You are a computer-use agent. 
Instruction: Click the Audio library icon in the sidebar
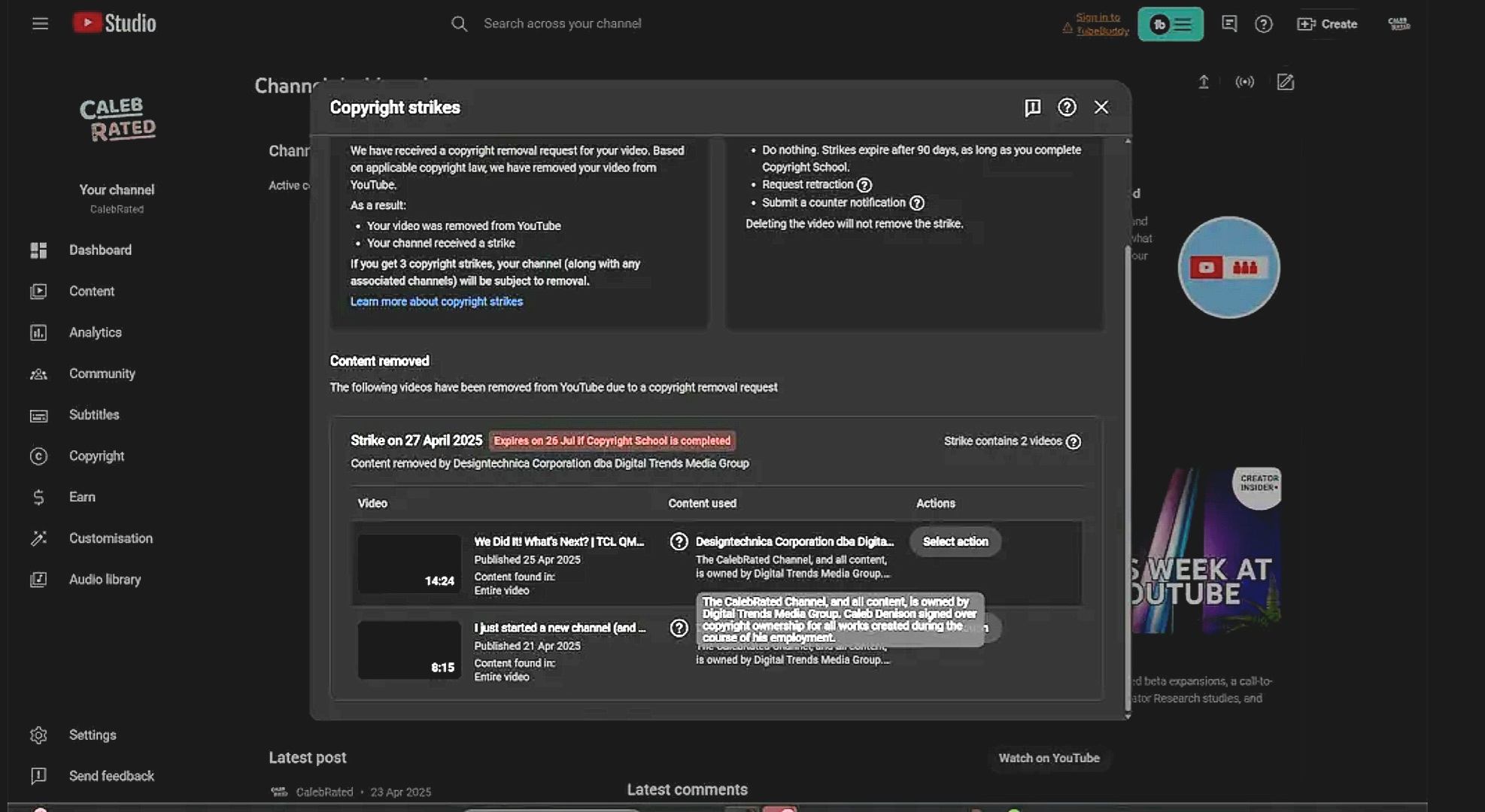point(38,580)
